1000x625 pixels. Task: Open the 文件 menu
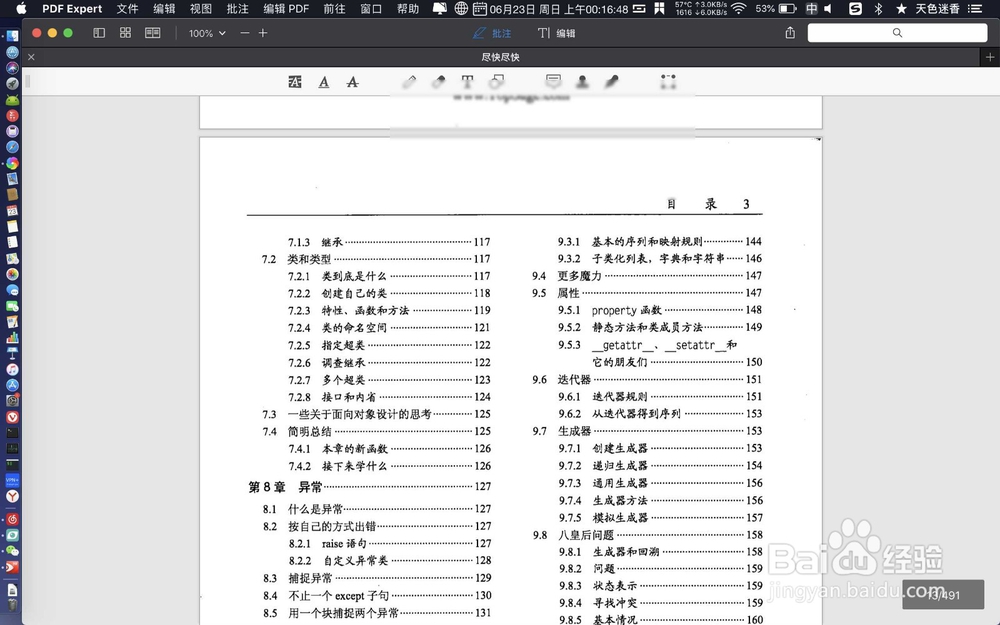tap(127, 8)
